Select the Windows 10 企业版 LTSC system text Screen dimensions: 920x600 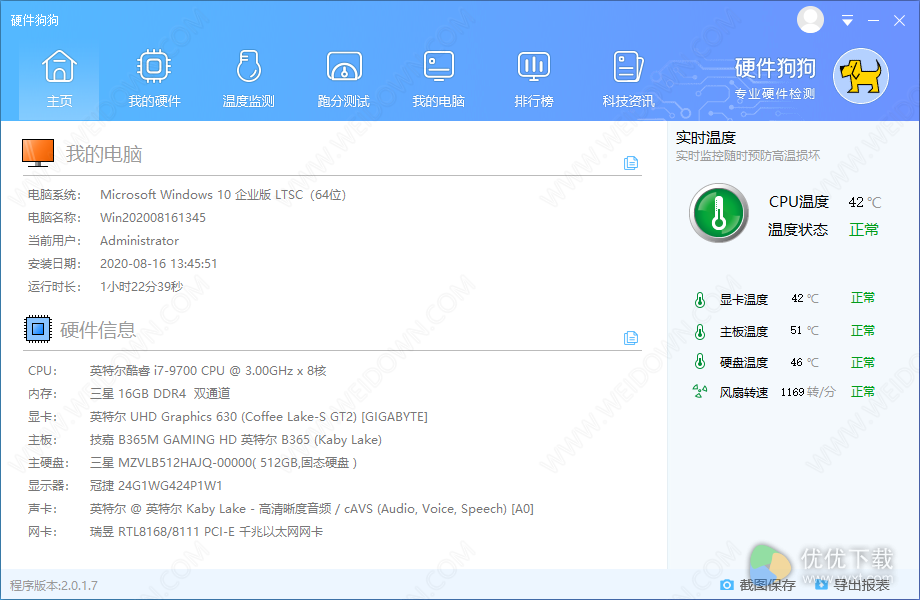click(x=223, y=195)
